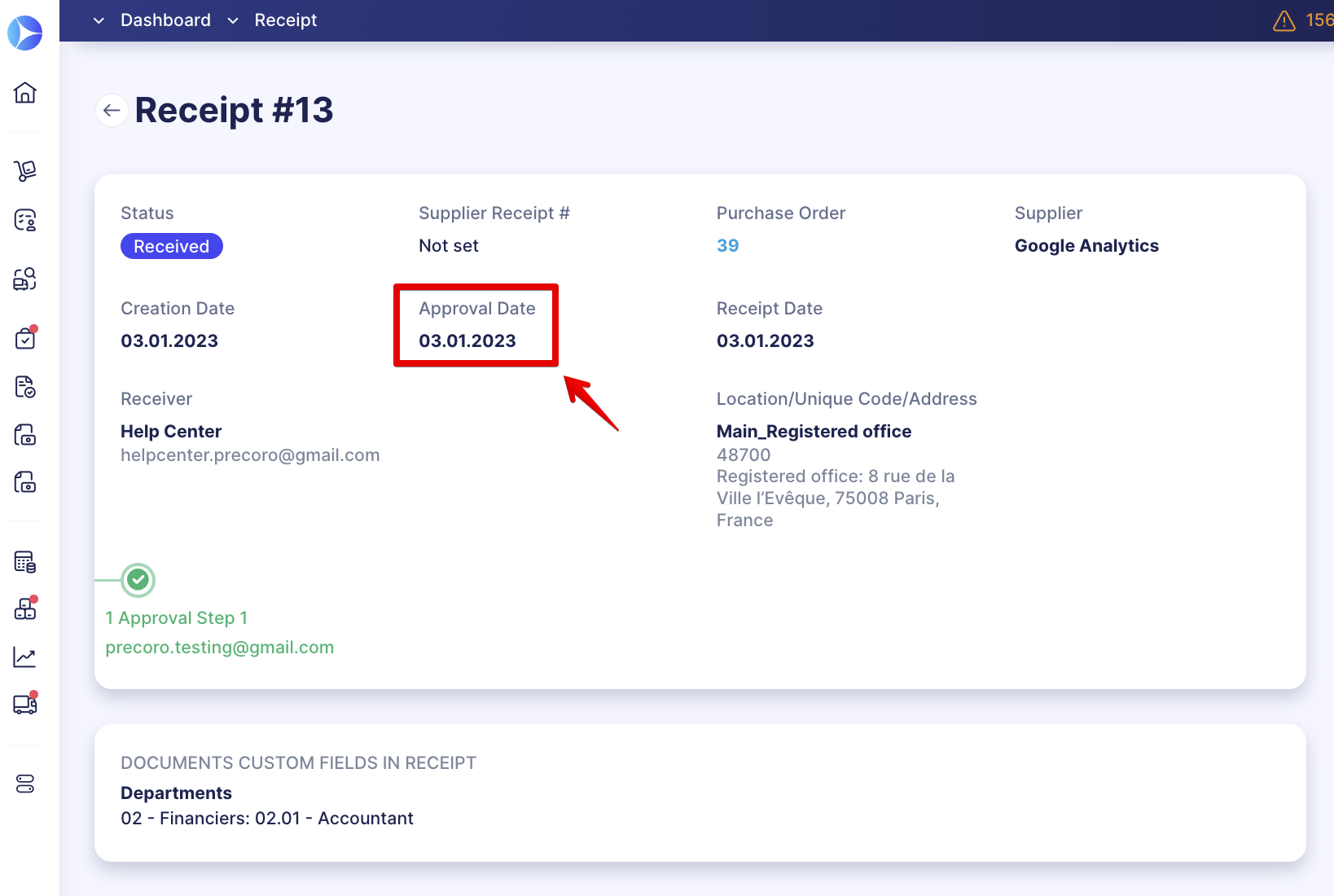Click the Main_Registered office location name
The image size is (1334, 896).
pos(814,432)
